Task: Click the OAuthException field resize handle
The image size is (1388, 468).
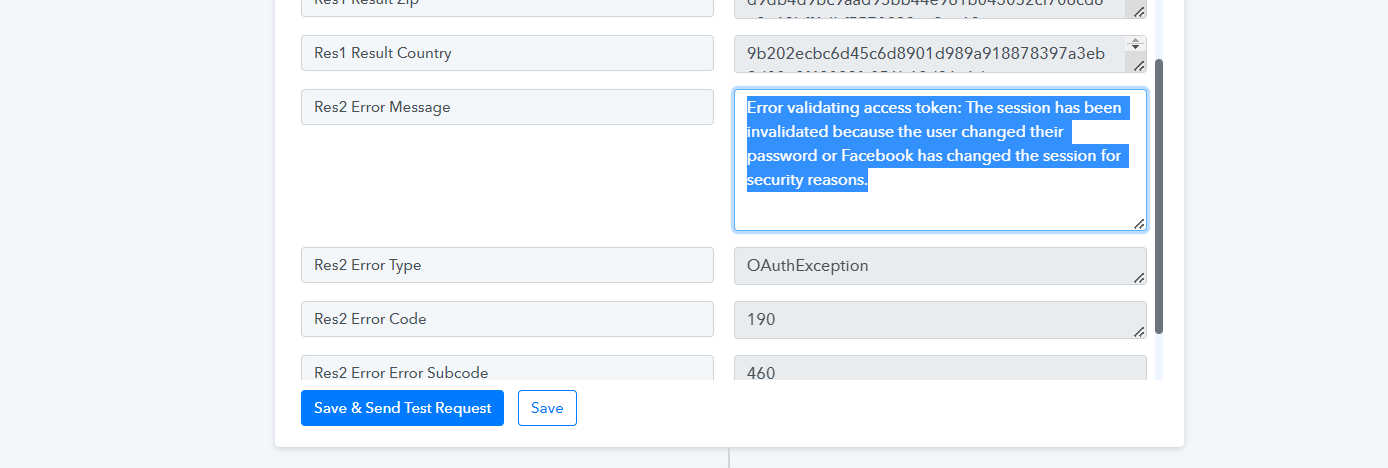Action: pyautogui.click(x=1139, y=278)
